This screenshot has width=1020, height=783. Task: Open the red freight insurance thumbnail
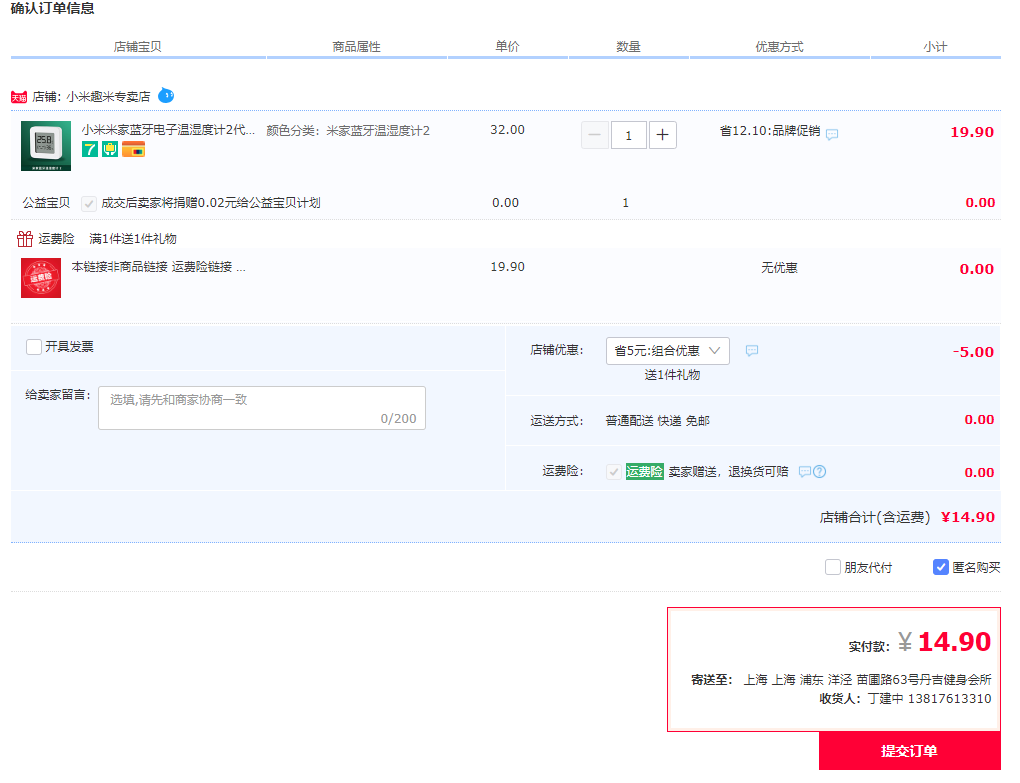pyautogui.click(x=41, y=278)
